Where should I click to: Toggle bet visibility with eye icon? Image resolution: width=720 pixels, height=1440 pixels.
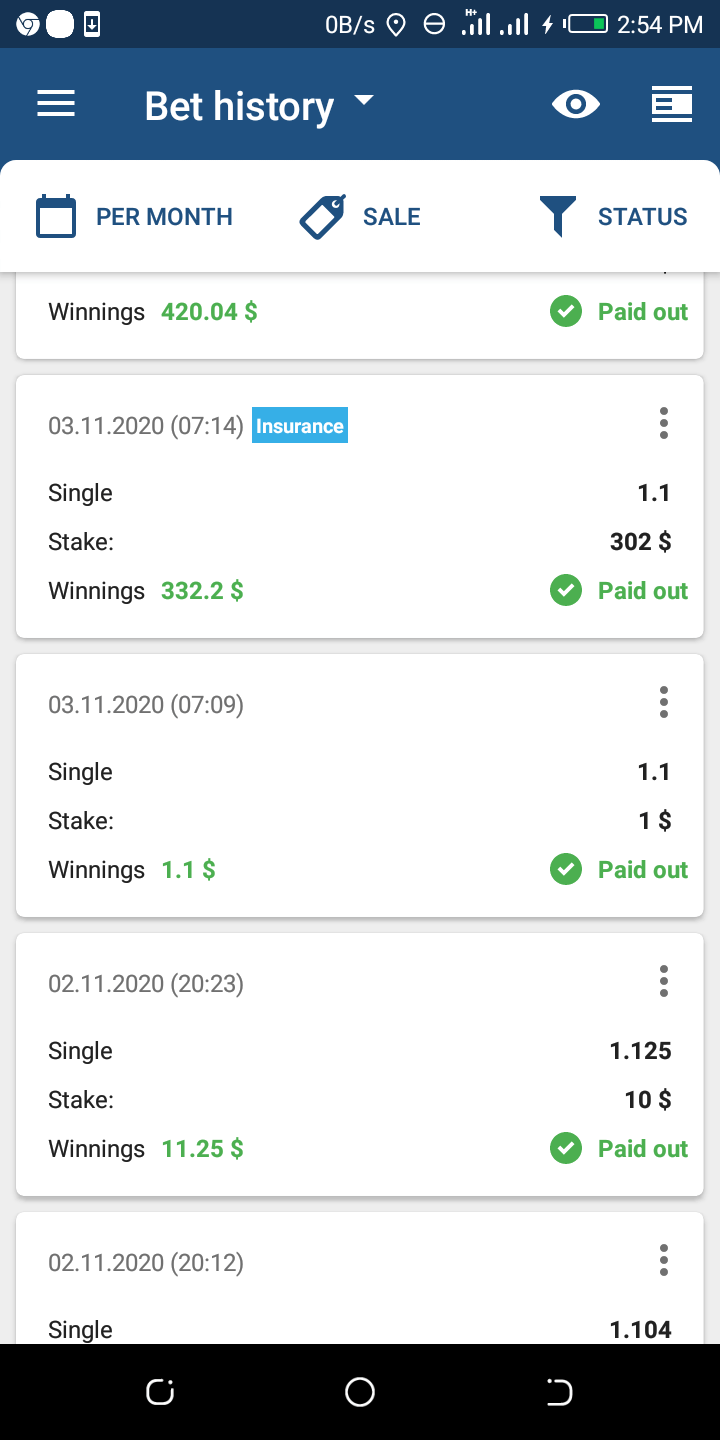tap(576, 105)
